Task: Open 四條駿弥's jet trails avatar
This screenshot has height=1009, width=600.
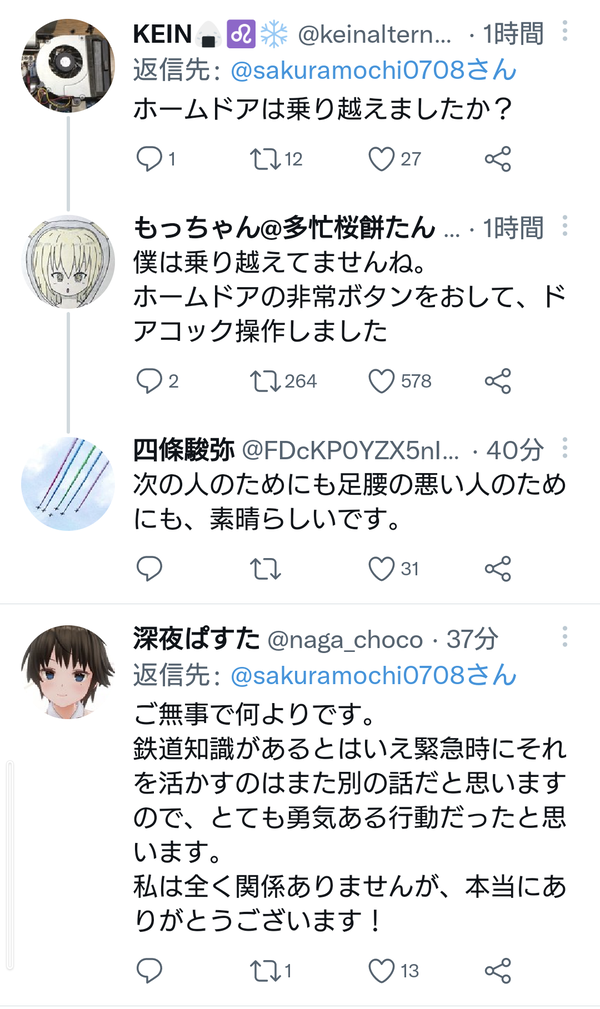Action: coord(68,483)
